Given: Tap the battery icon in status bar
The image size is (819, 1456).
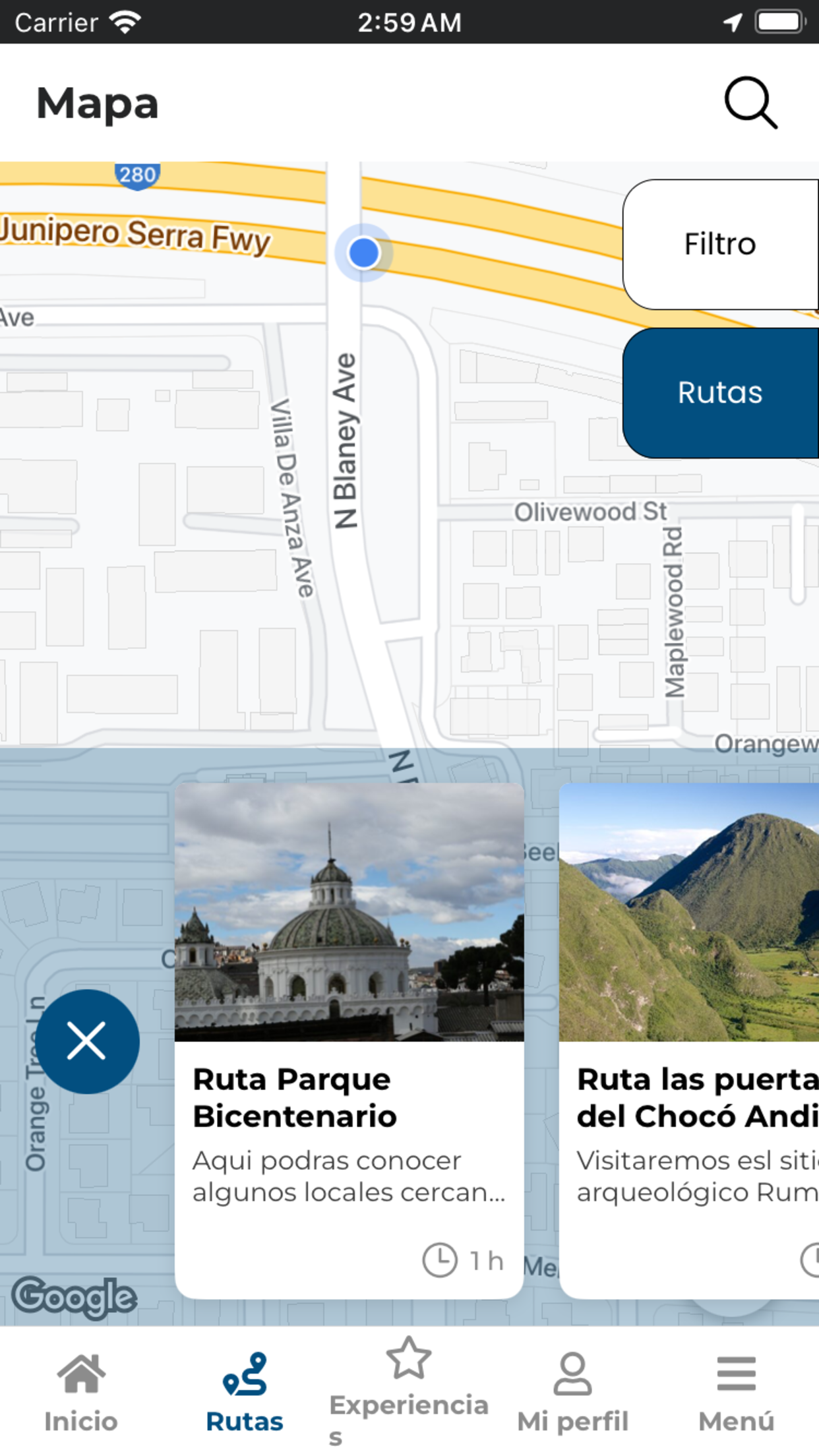Looking at the screenshot, I should click(781, 22).
